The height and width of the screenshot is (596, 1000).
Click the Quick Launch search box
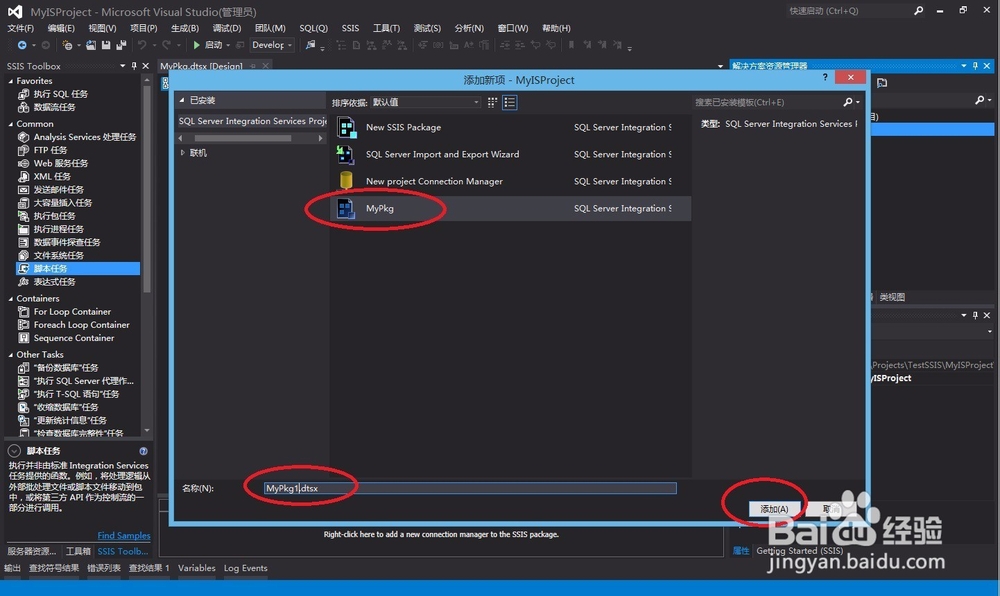coord(849,11)
